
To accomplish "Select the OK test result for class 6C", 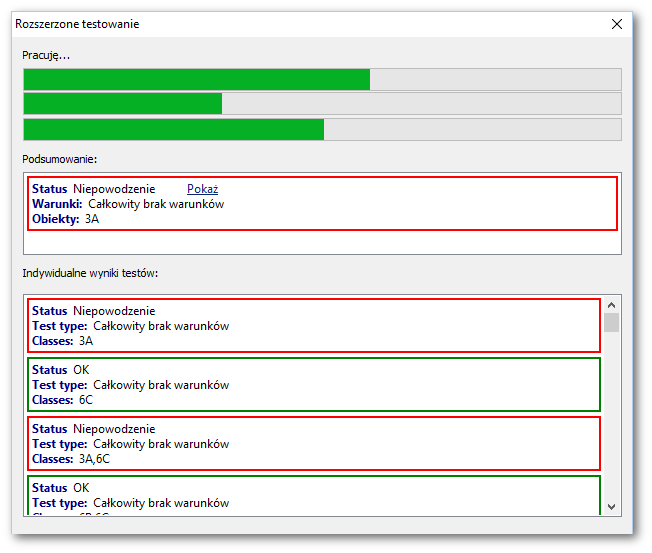I will 315,385.
